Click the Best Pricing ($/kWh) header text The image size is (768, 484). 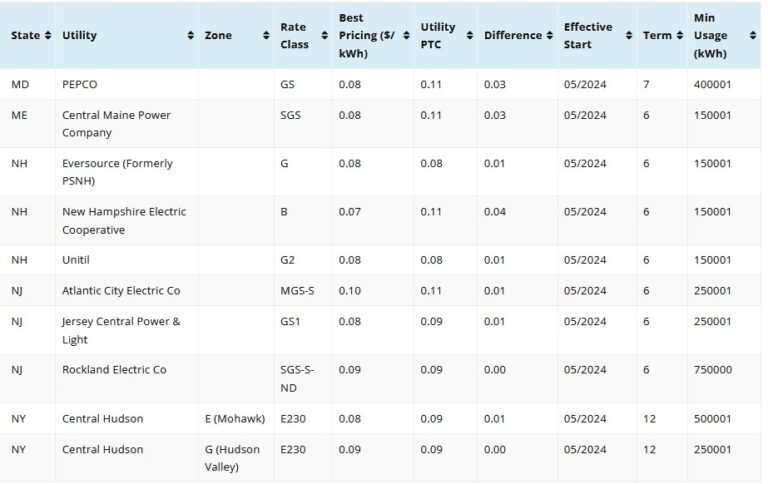pos(365,36)
